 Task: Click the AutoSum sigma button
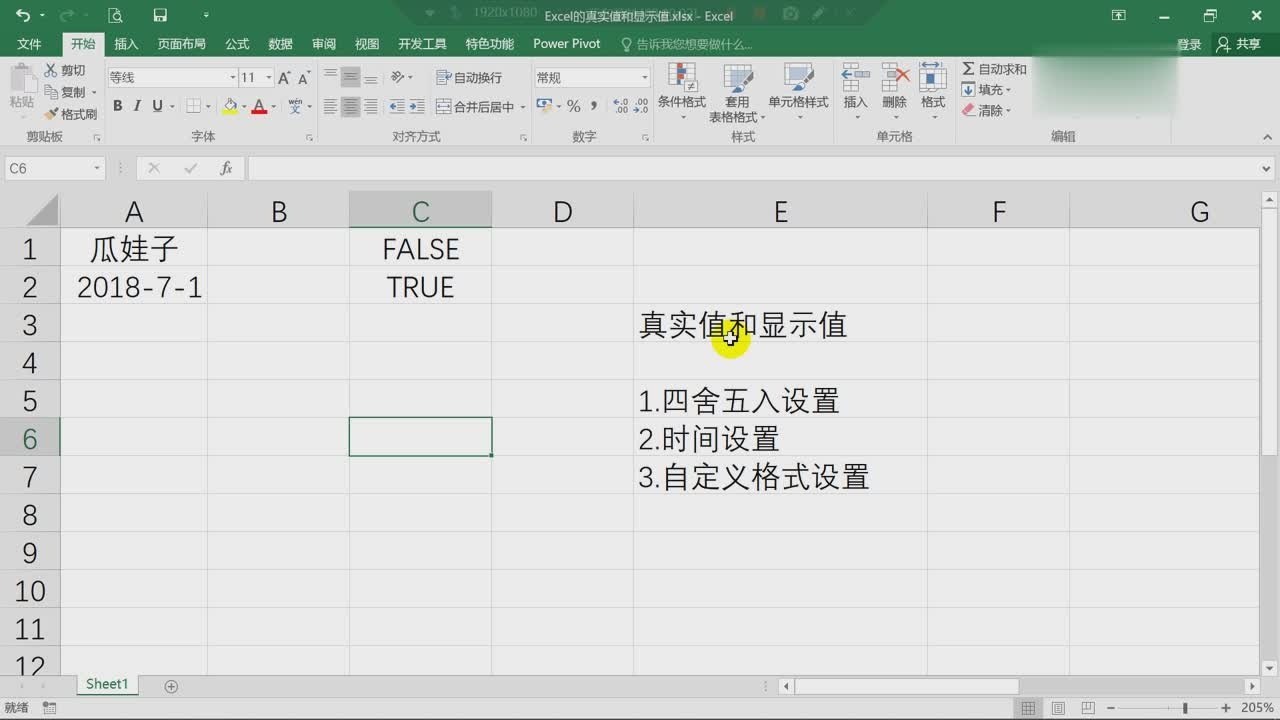click(x=994, y=69)
